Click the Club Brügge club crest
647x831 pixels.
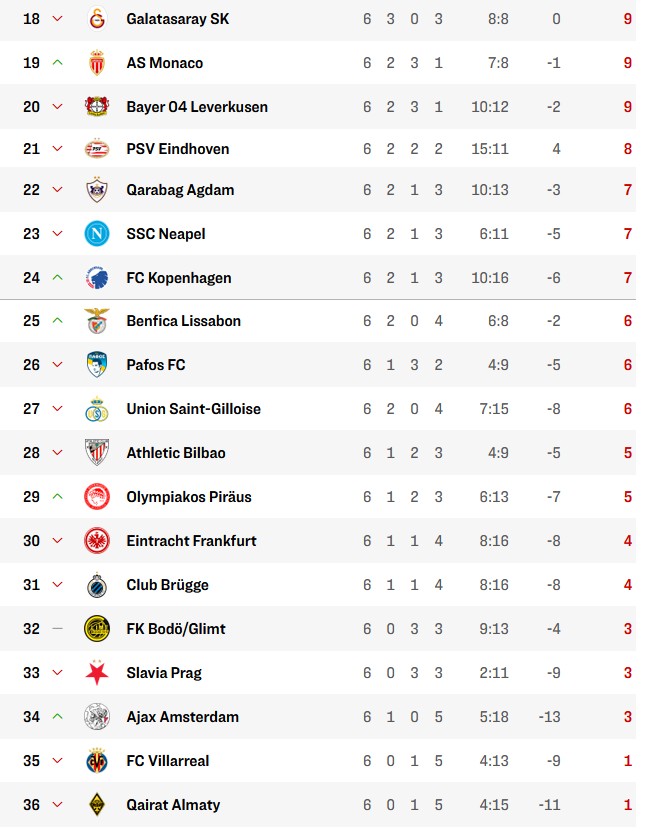pyautogui.click(x=97, y=585)
